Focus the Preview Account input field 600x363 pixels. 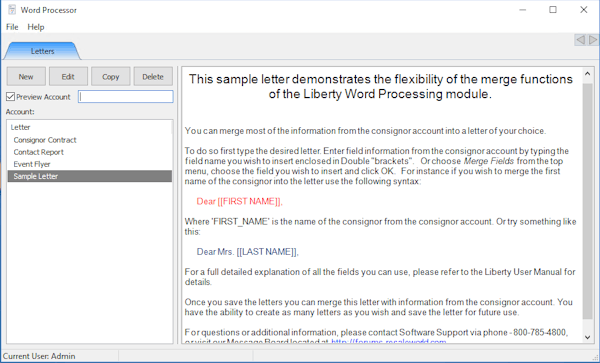point(126,96)
